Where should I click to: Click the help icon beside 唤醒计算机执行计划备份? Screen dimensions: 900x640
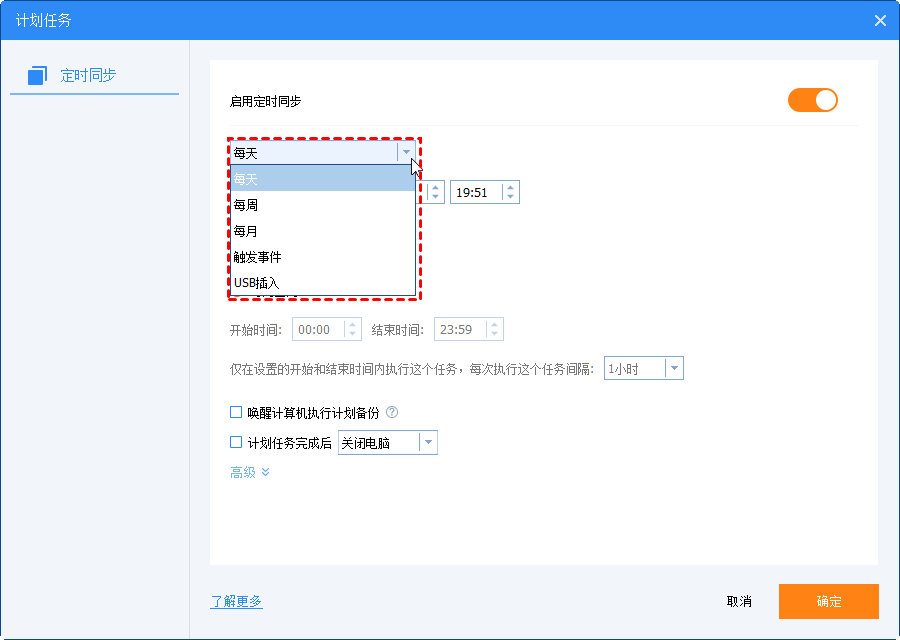point(392,412)
